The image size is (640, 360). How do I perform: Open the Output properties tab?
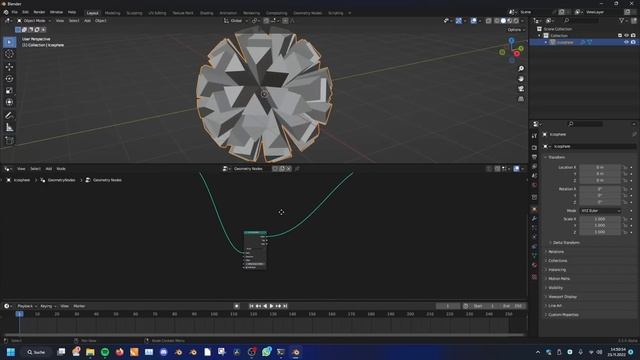(534, 157)
